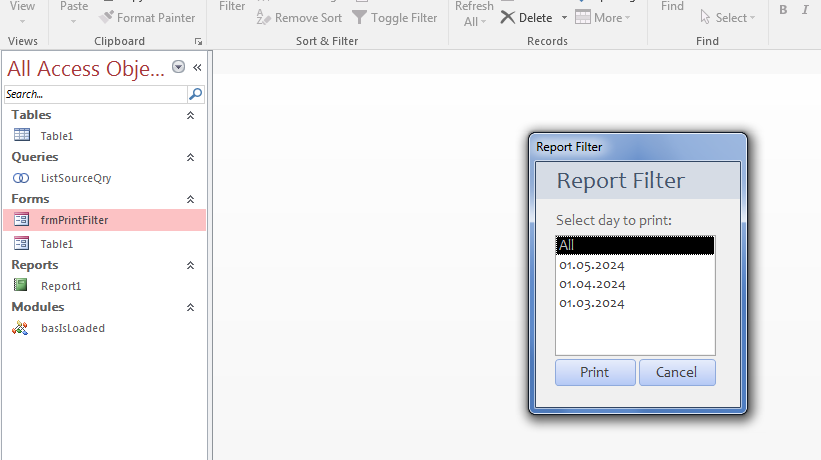Image resolution: width=821 pixels, height=460 pixels.
Task: Select 01.05.2024 in the day list
Action: coord(635,265)
